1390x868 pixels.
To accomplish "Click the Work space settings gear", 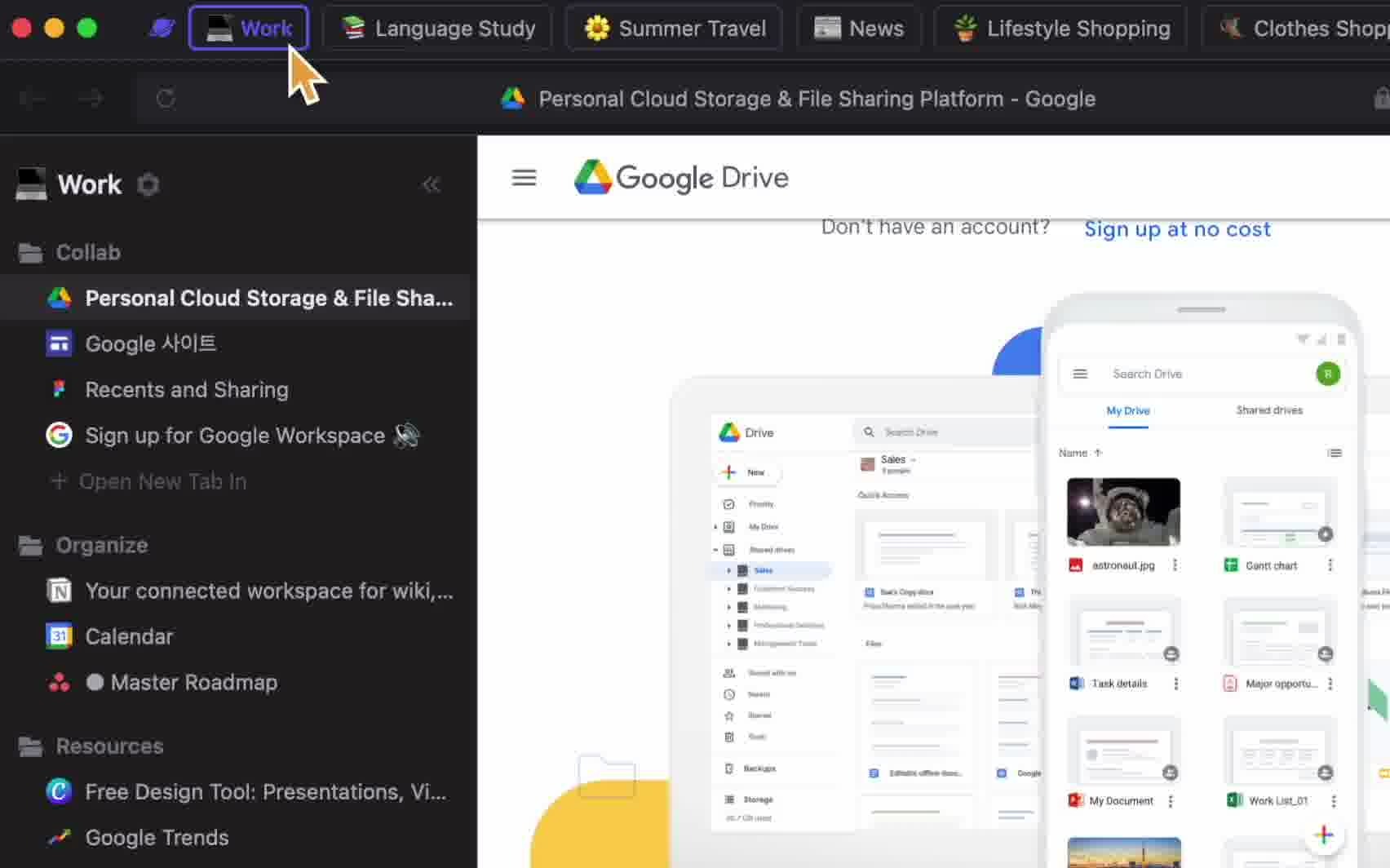I will click(148, 185).
